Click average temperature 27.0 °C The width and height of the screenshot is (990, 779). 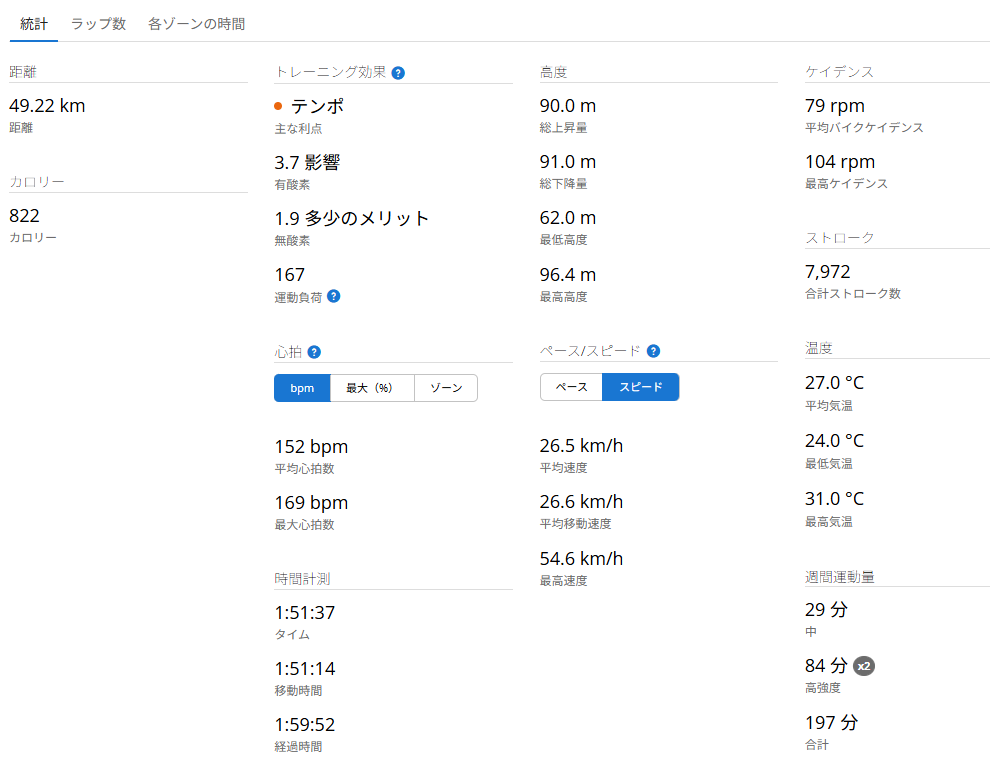coord(834,383)
